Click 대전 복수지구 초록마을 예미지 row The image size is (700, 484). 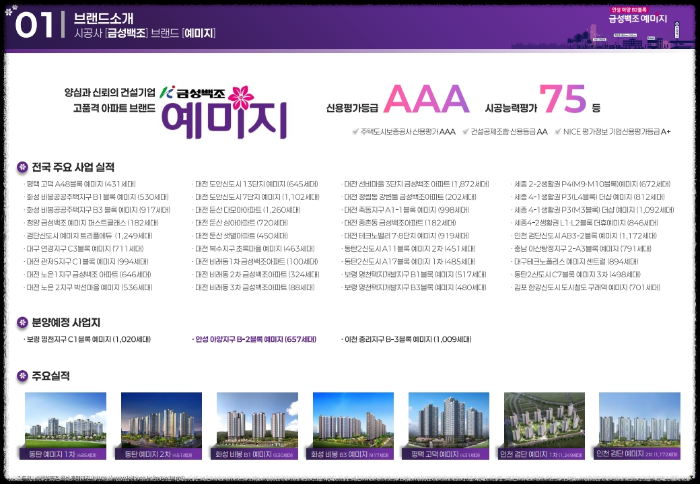point(254,249)
